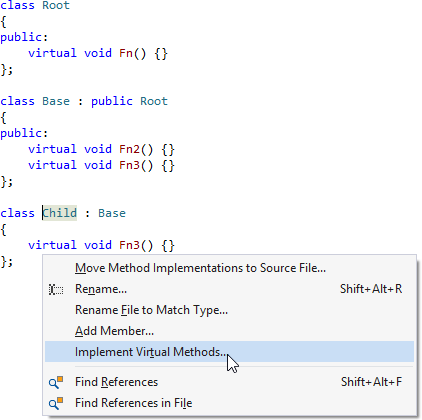Click Base in the Child inheritance list
422x420 pixels.
(112, 213)
